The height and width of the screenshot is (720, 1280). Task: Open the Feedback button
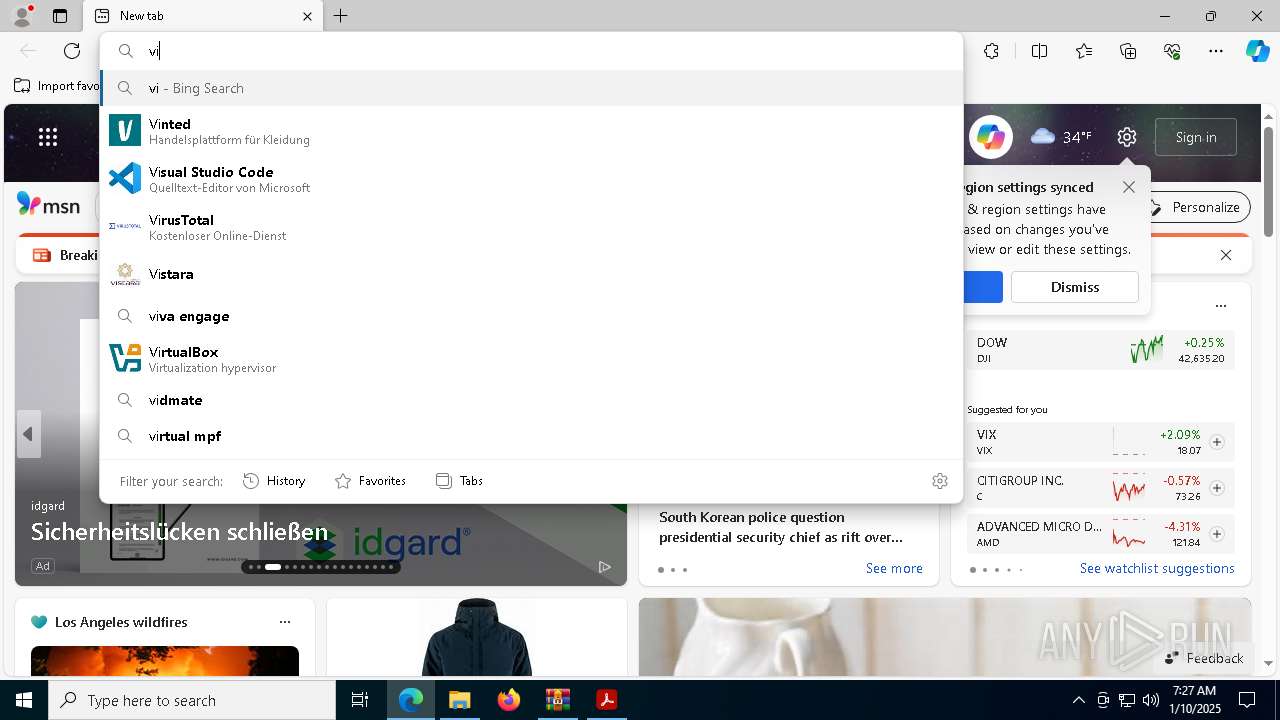pos(1203,658)
